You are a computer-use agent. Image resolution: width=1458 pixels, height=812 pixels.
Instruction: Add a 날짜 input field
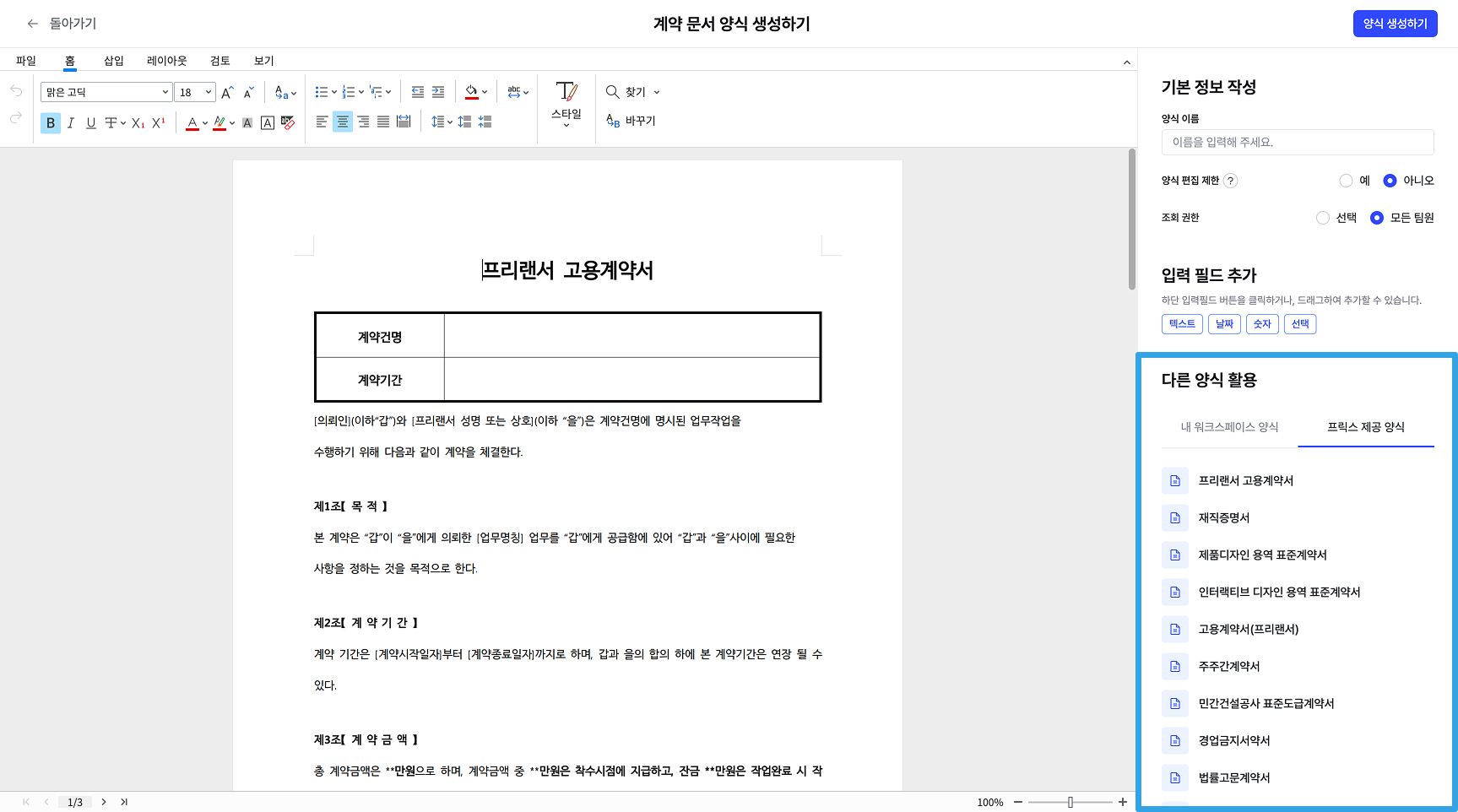point(1224,324)
